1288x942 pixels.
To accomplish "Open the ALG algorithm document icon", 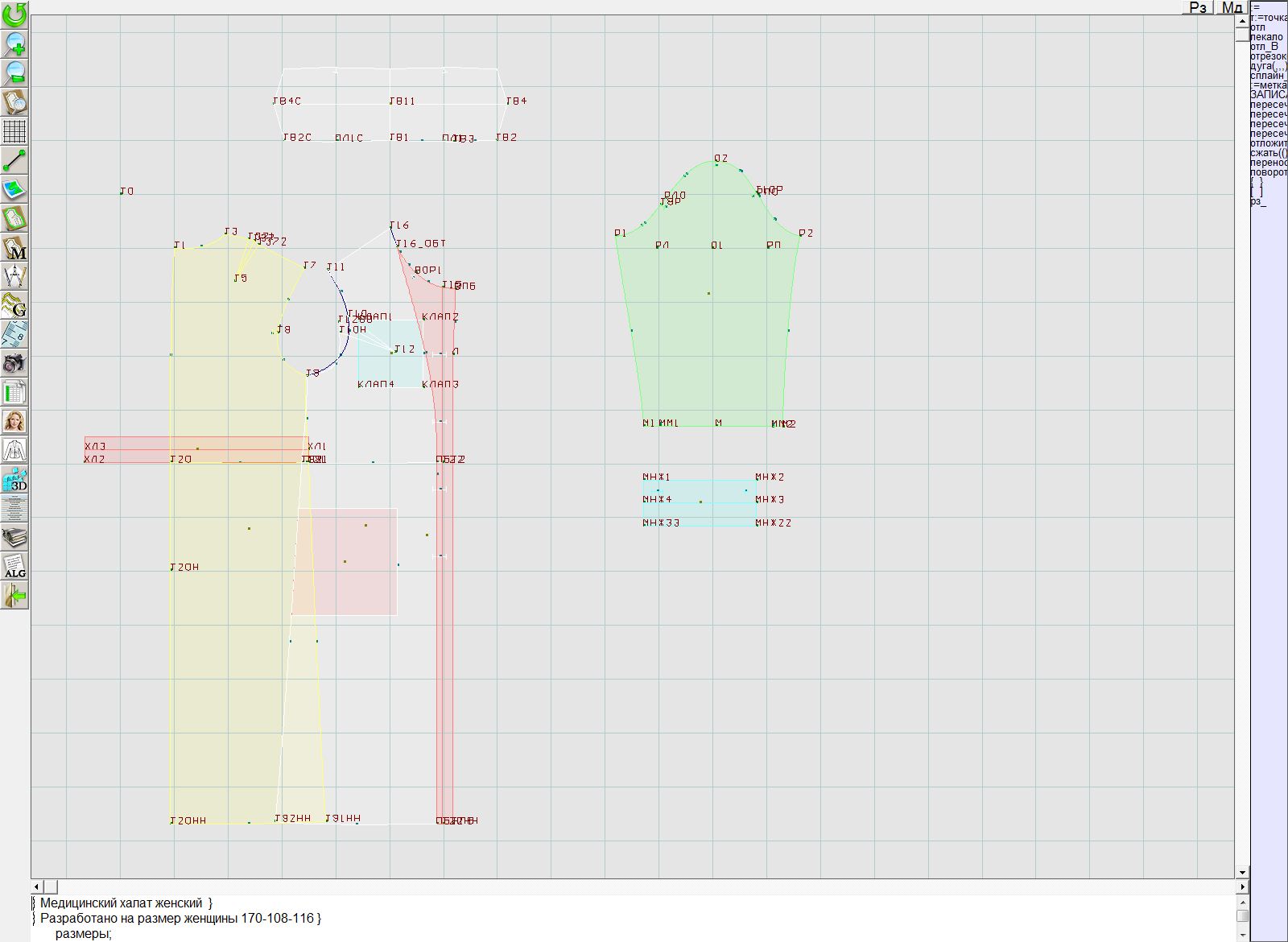I will [14, 566].
